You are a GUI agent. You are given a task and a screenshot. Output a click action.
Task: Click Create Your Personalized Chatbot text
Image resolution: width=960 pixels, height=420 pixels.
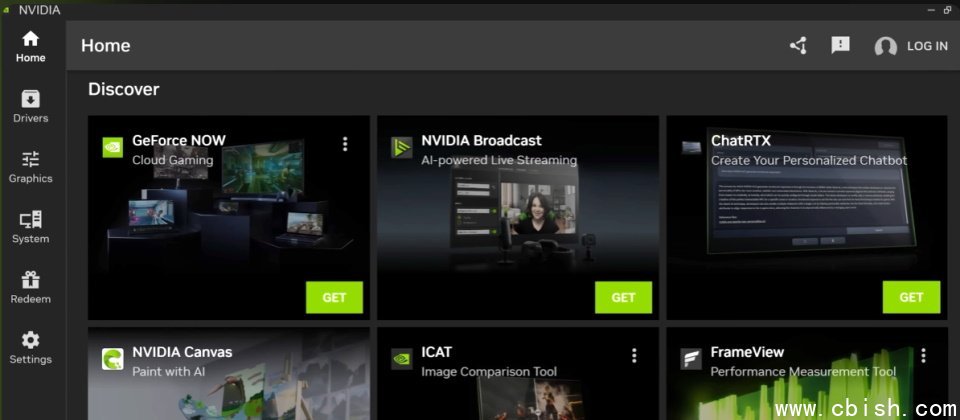pyautogui.click(x=809, y=160)
